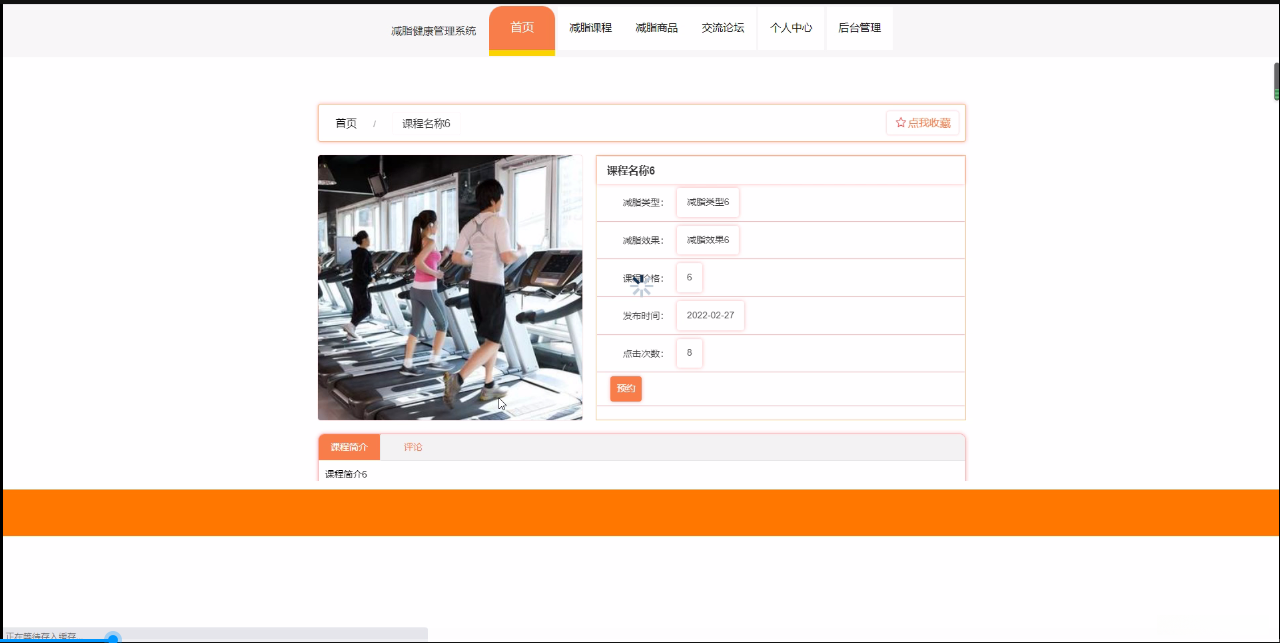Open 交流论坛 in the navigation bar
1280x643 pixels.
point(723,28)
